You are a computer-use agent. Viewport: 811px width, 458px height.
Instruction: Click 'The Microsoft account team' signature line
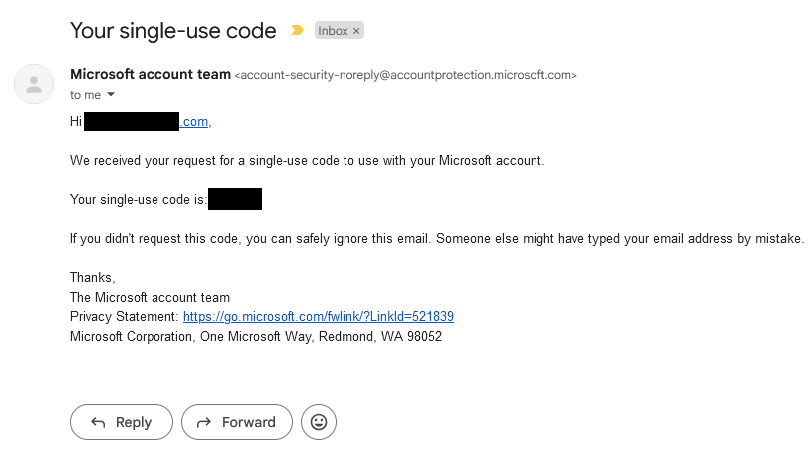point(150,297)
